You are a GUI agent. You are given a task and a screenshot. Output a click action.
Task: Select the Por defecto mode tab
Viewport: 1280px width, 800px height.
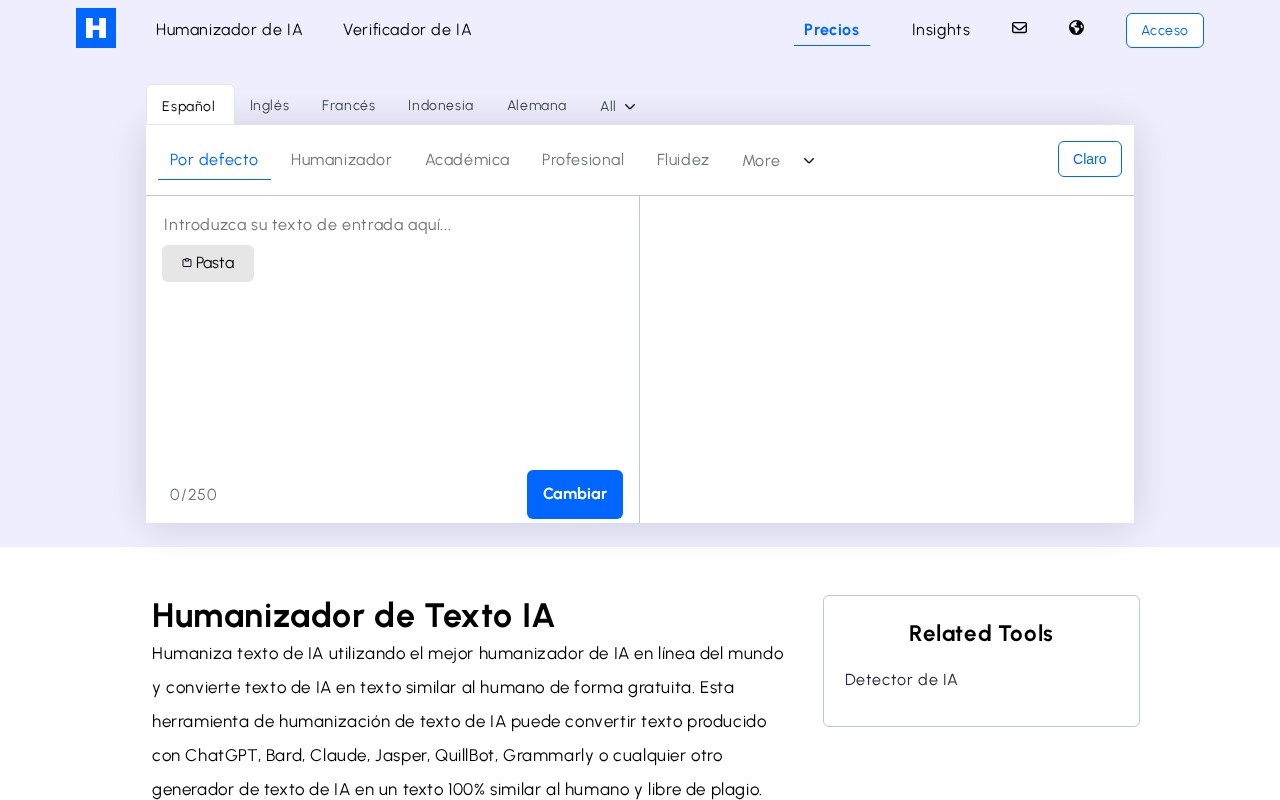coord(214,160)
